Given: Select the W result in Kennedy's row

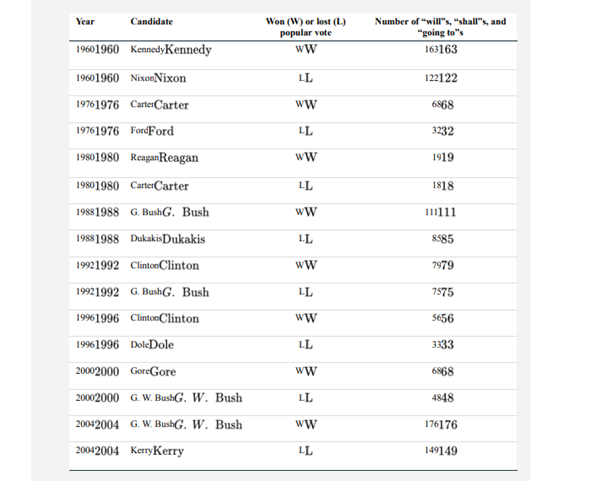Looking at the screenshot, I should (306, 50).
